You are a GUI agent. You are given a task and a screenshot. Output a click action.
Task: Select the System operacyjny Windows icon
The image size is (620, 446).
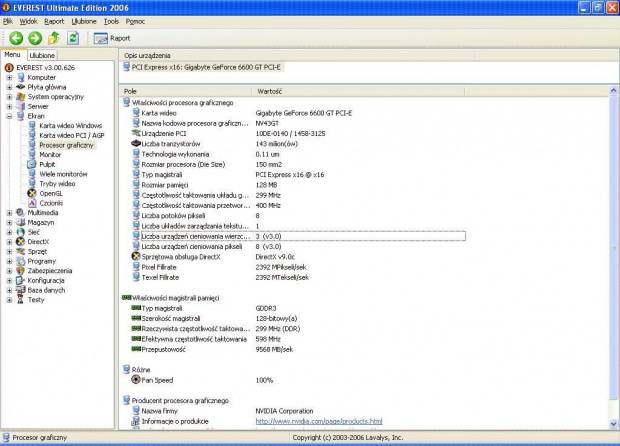21,96
